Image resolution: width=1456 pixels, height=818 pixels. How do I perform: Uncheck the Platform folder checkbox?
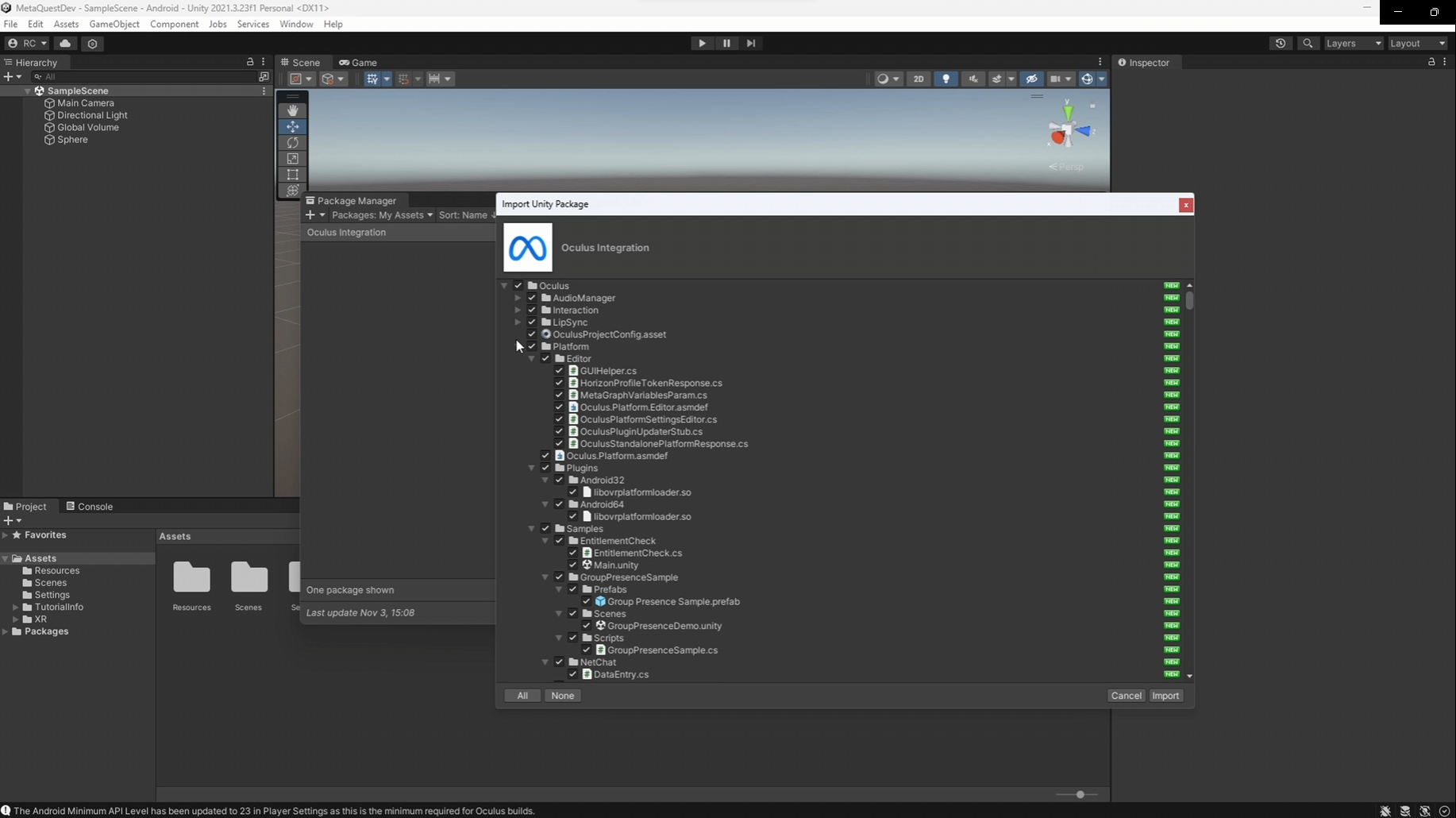click(532, 346)
